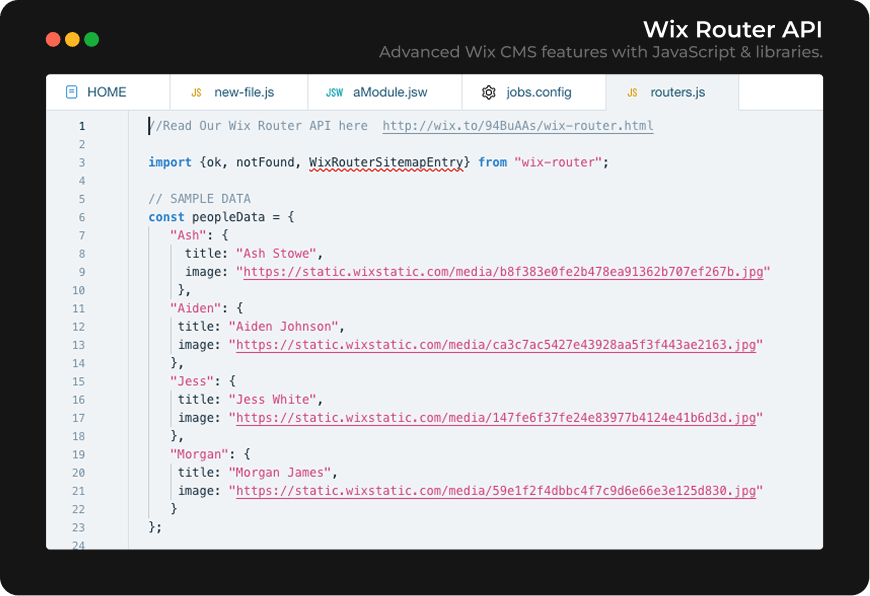The image size is (870, 596).
Task: Activate the routers.js tab
Action: [x=672, y=92]
